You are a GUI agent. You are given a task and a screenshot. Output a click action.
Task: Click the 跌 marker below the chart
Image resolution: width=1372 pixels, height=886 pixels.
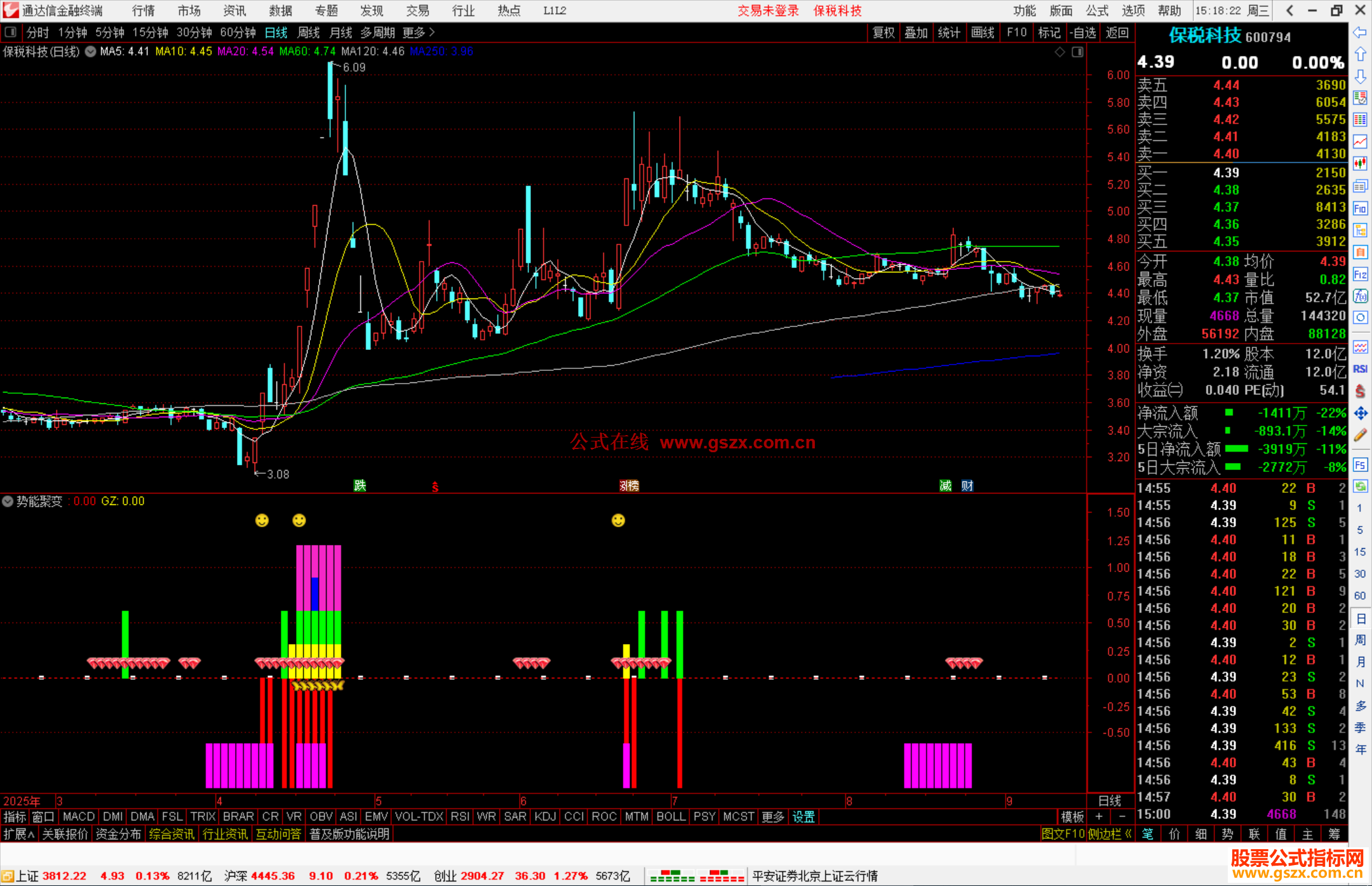pyautogui.click(x=360, y=486)
